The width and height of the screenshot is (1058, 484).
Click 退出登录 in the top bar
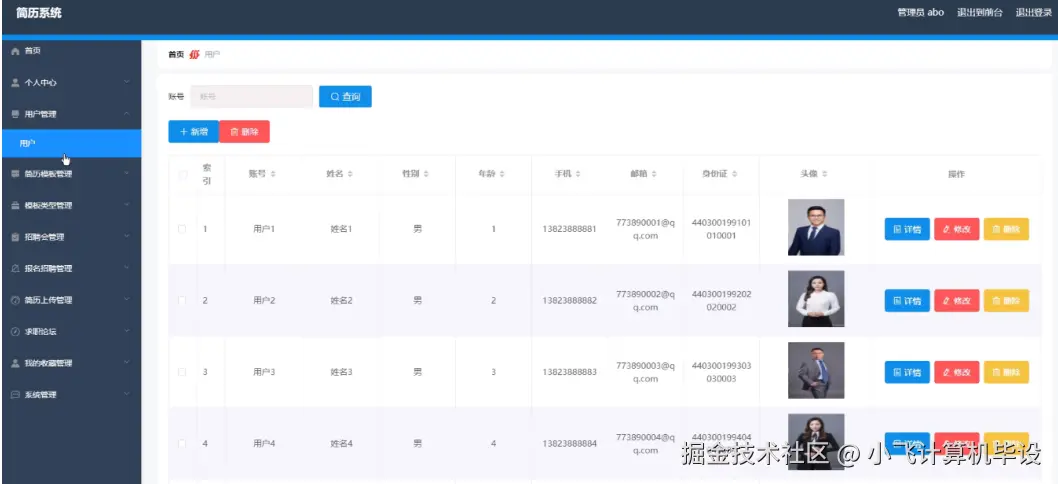tap(1034, 13)
